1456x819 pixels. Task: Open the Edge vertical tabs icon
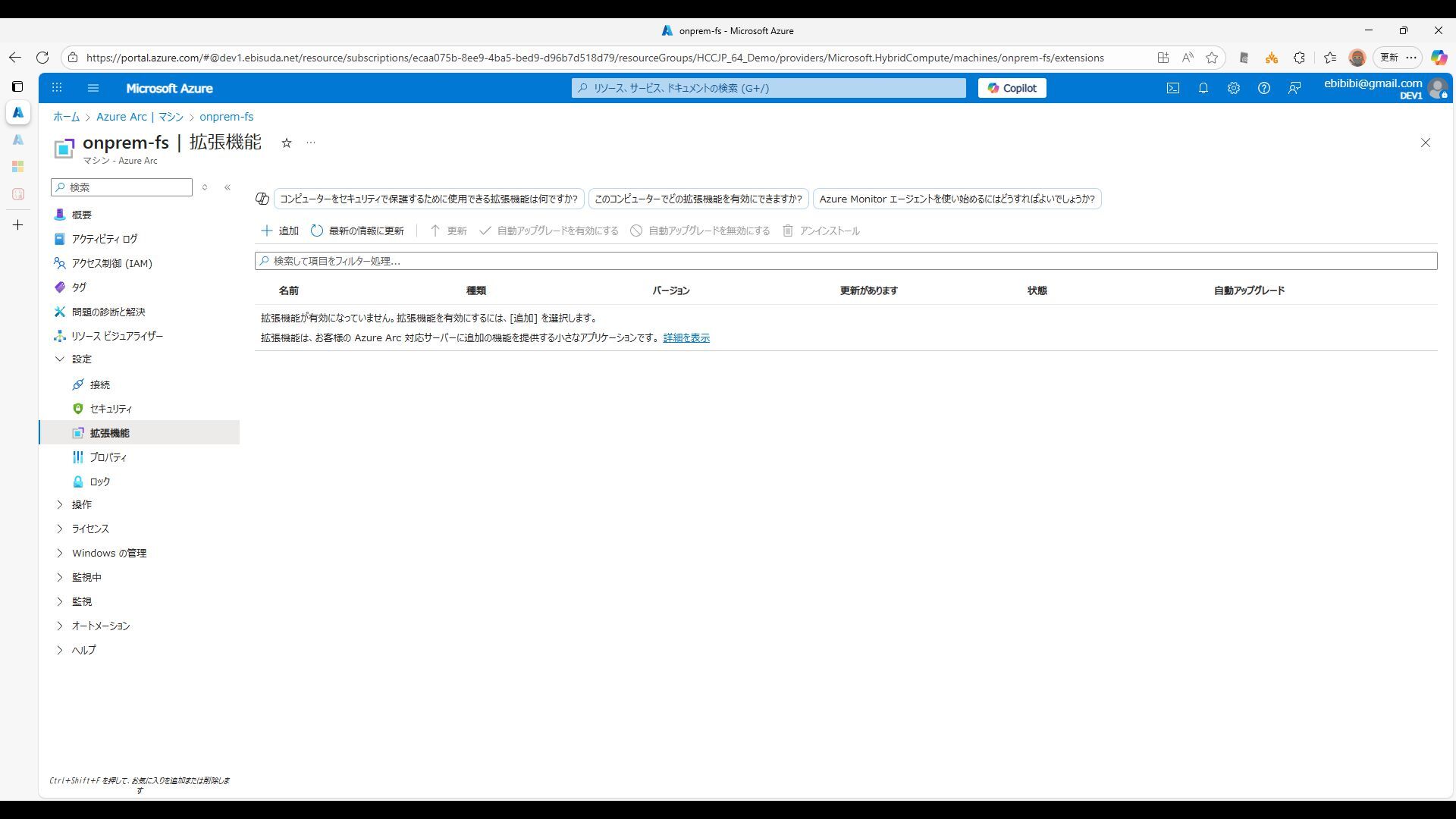pyautogui.click(x=17, y=86)
